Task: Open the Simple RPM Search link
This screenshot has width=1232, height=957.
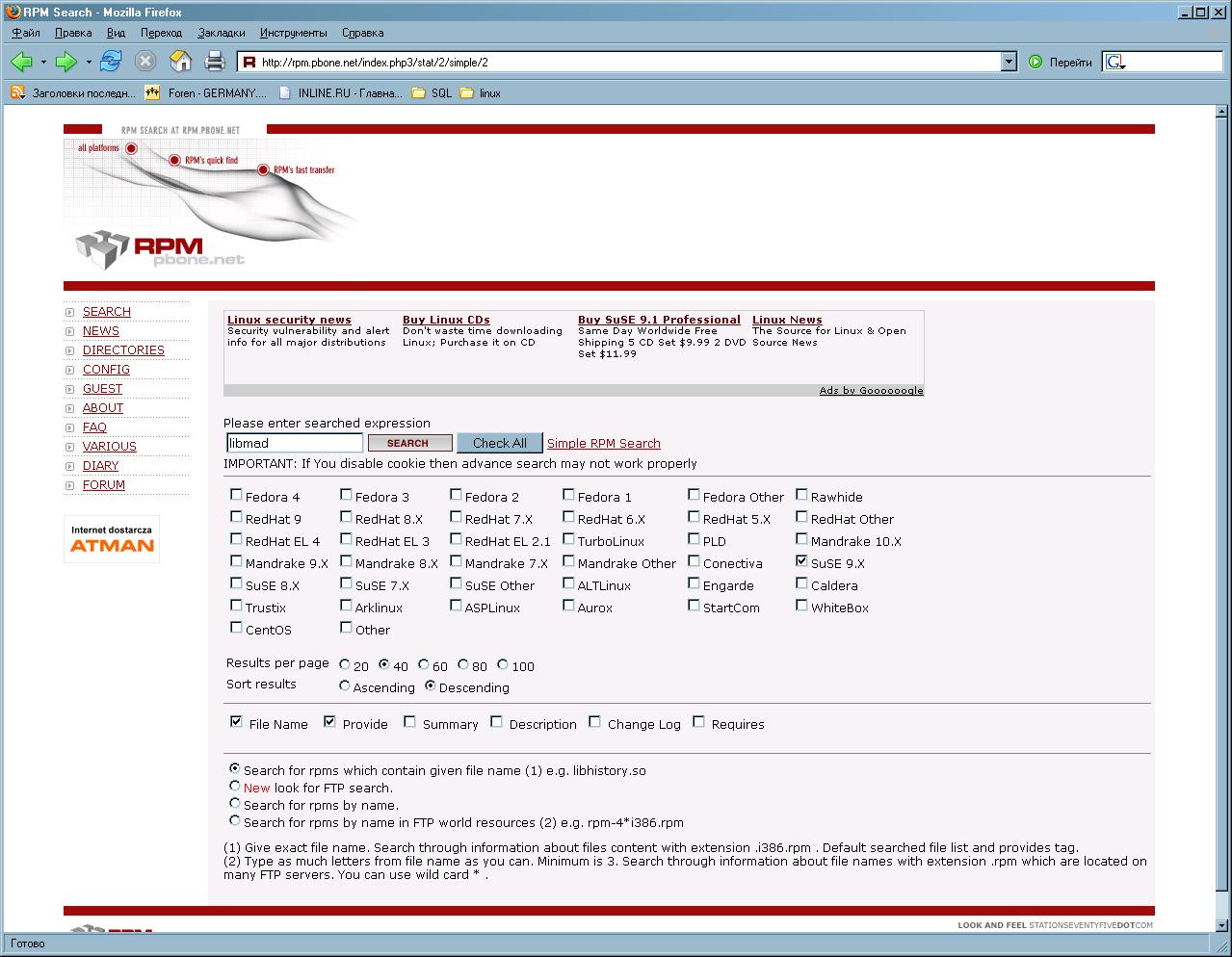Action: [604, 444]
